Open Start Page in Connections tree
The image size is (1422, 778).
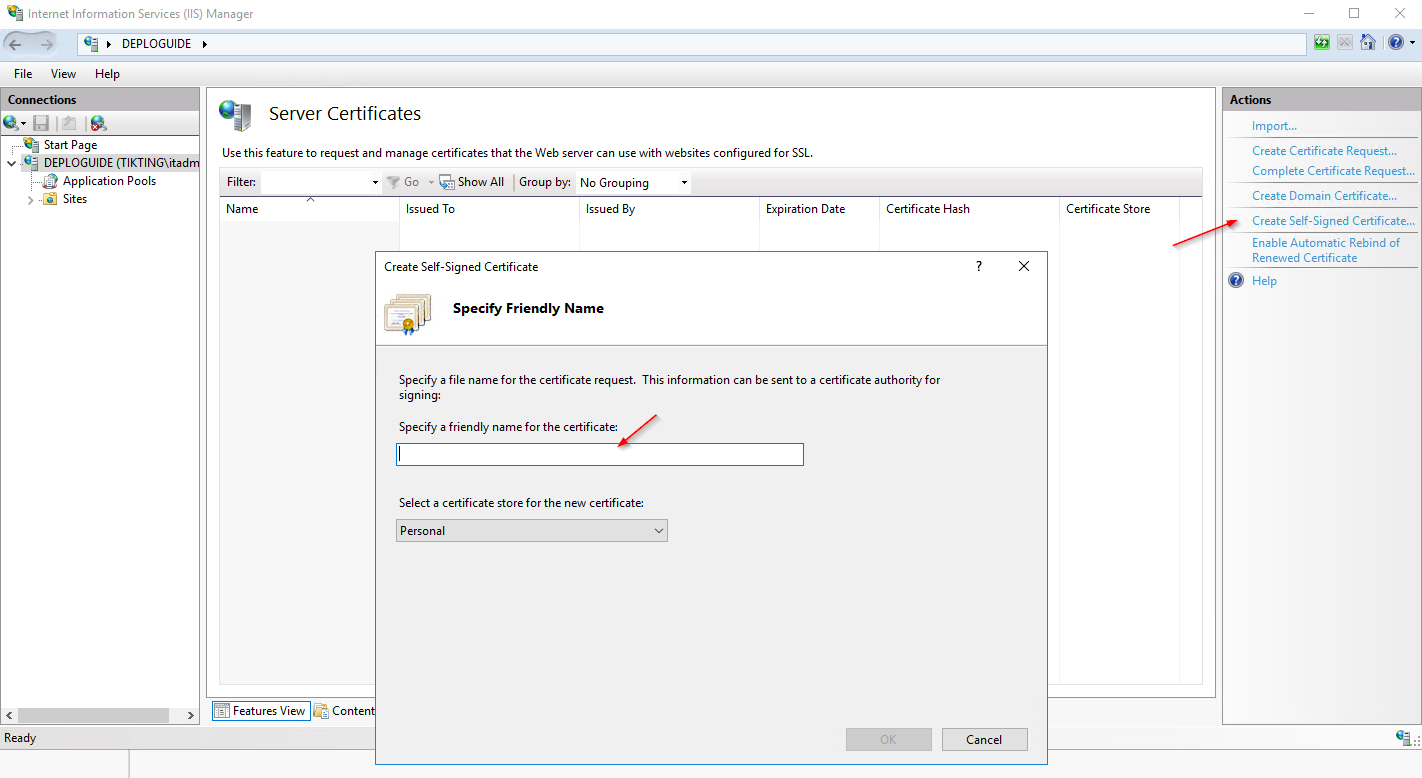pyautogui.click(x=70, y=145)
